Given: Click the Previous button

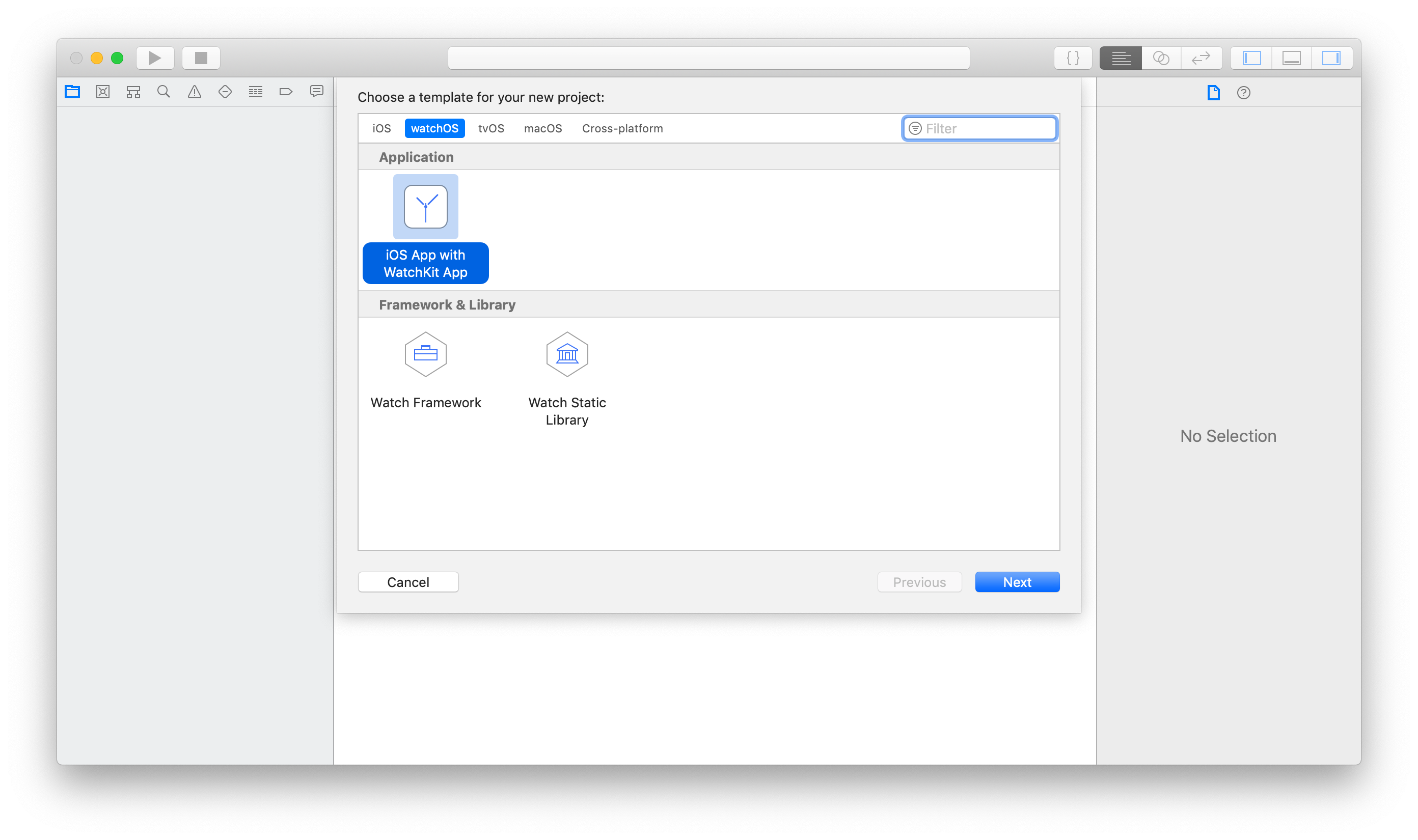Looking at the screenshot, I should coord(919,582).
